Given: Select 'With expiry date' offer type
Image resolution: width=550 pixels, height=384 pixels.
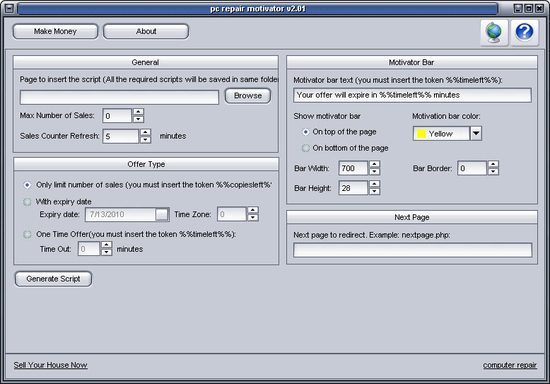Looking at the screenshot, I should (x=27, y=202).
